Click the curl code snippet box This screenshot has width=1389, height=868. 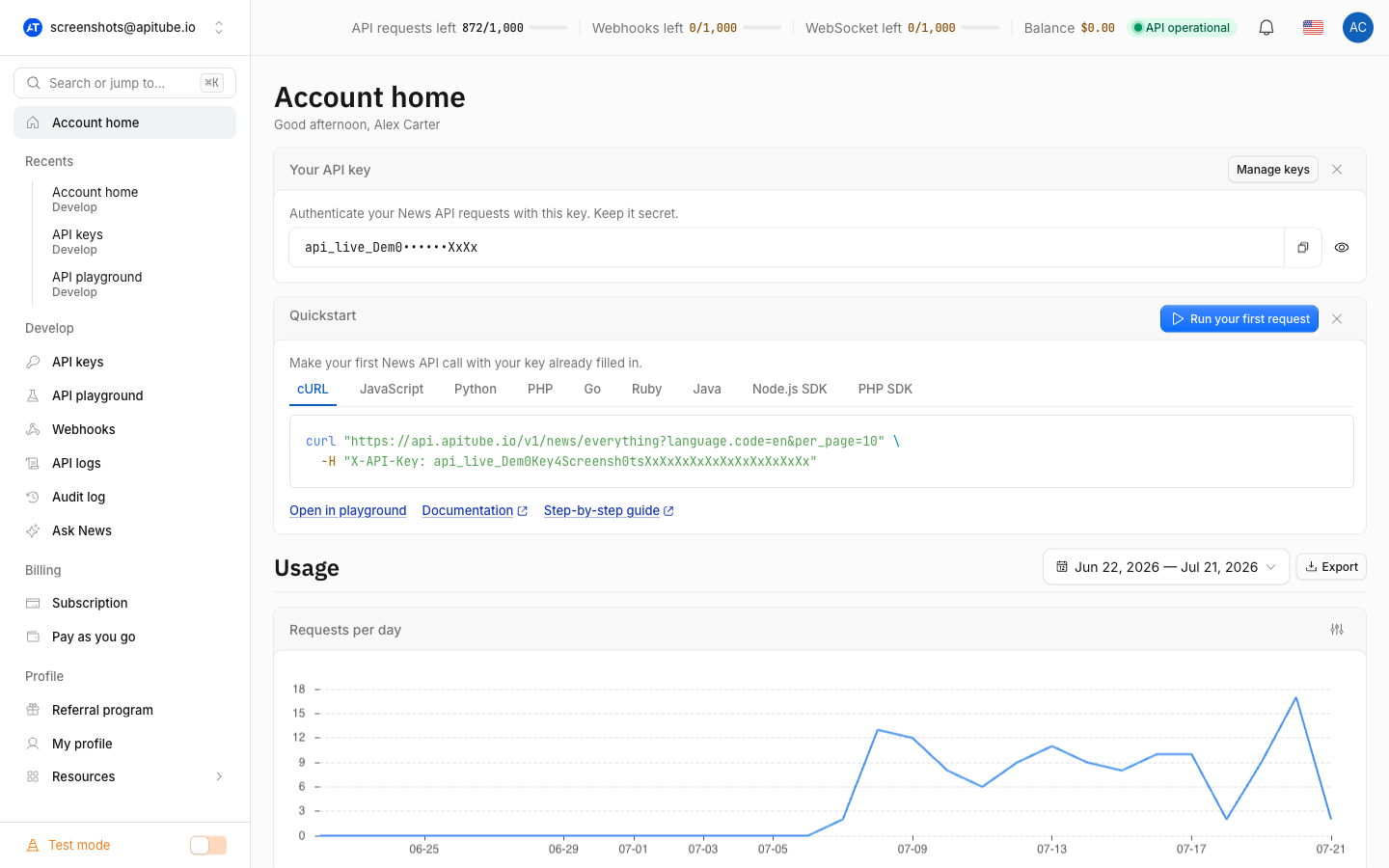[822, 451]
